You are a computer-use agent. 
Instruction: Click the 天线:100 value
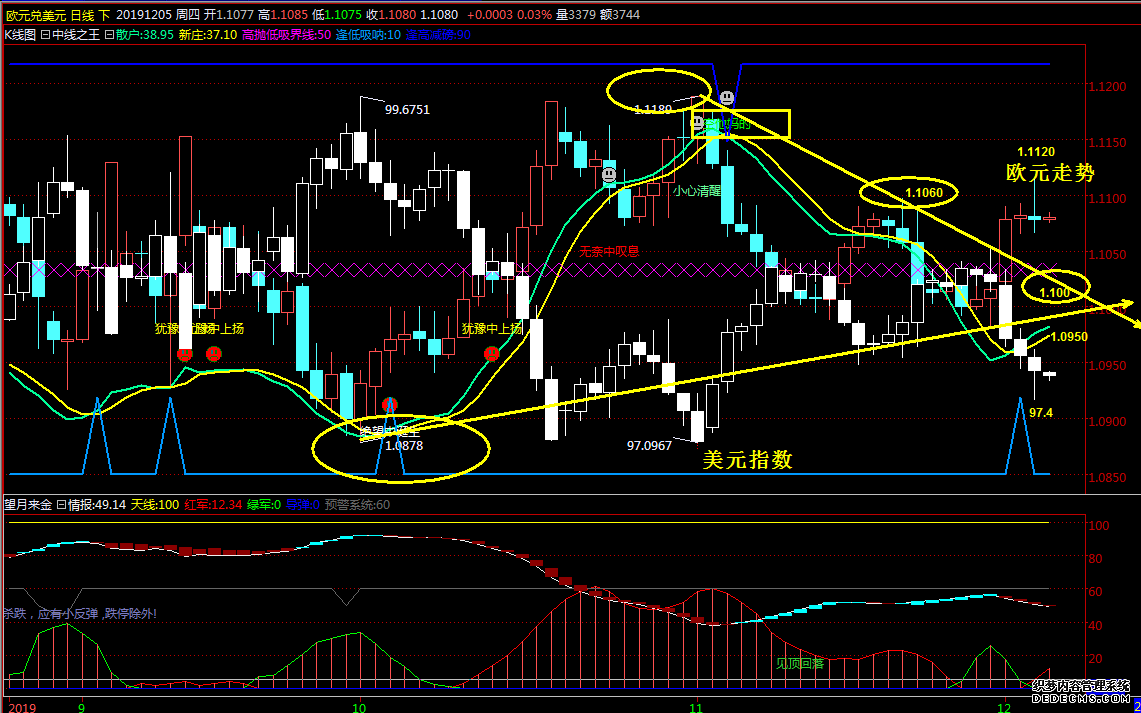[155, 504]
